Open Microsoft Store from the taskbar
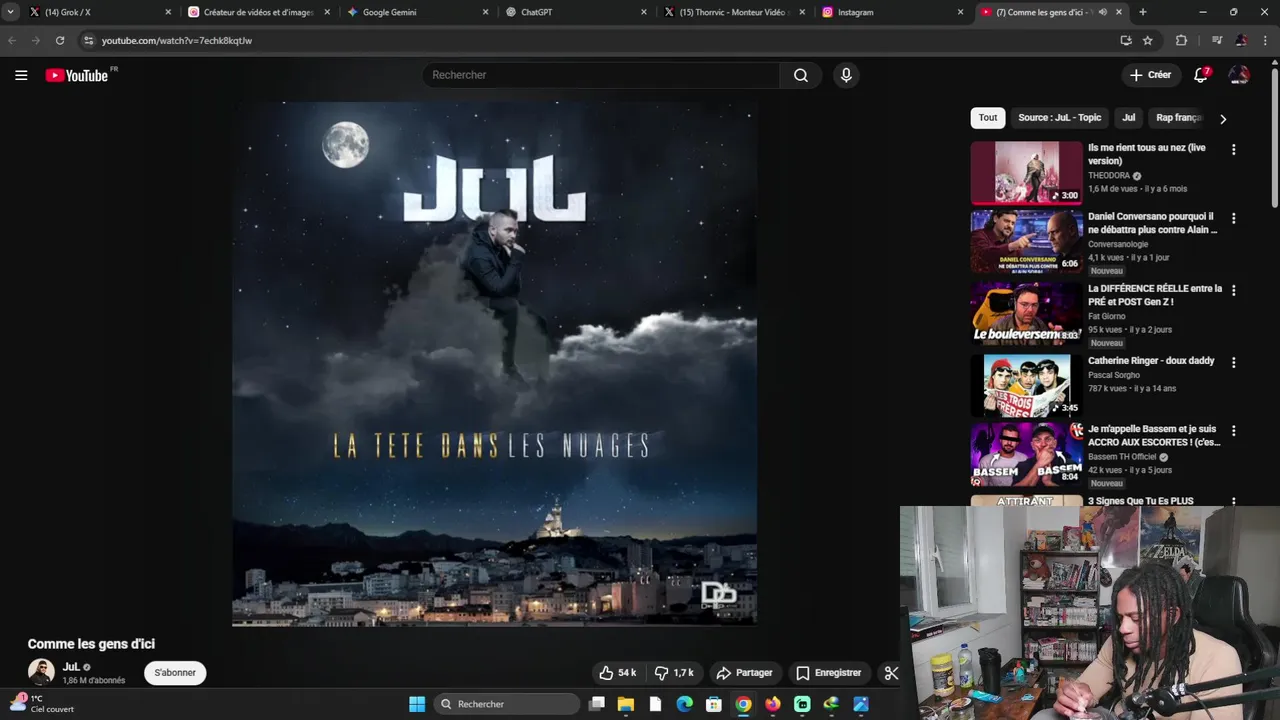Image resolution: width=1280 pixels, height=720 pixels. click(x=714, y=704)
